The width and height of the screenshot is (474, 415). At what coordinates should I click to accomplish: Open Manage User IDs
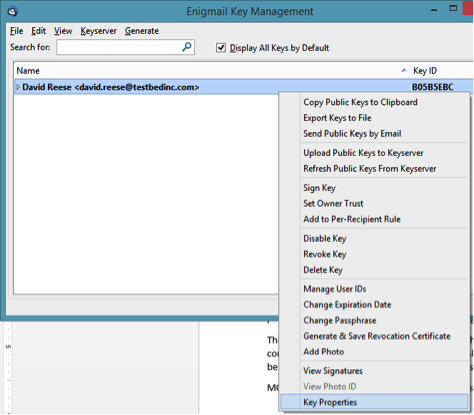[x=335, y=289]
